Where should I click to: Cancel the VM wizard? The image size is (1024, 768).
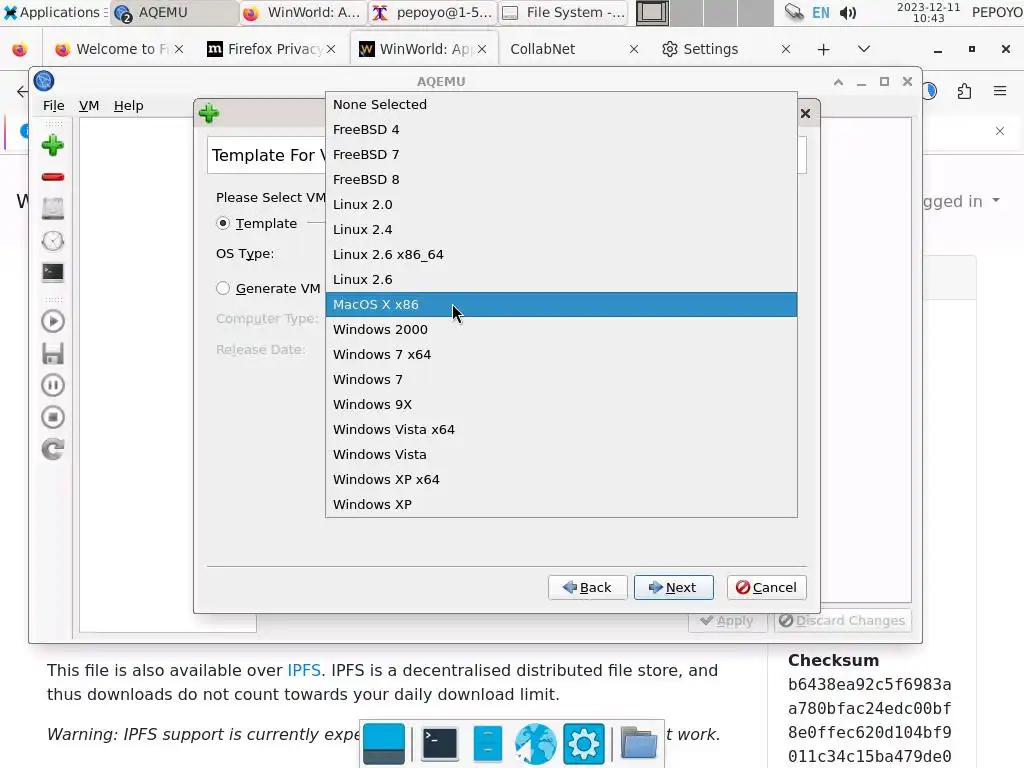pyautogui.click(x=767, y=587)
